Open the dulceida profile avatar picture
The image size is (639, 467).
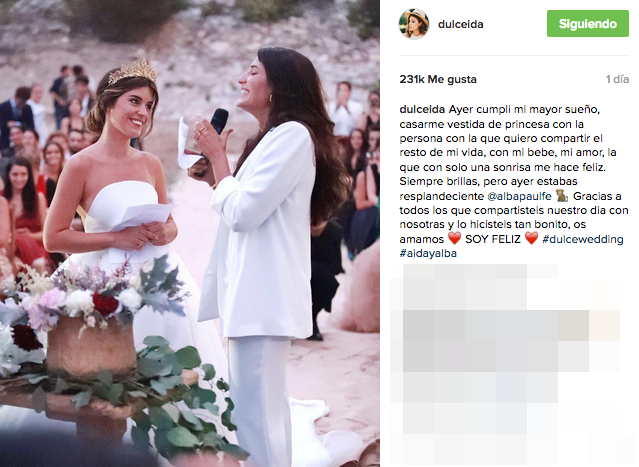(x=414, y=24)
